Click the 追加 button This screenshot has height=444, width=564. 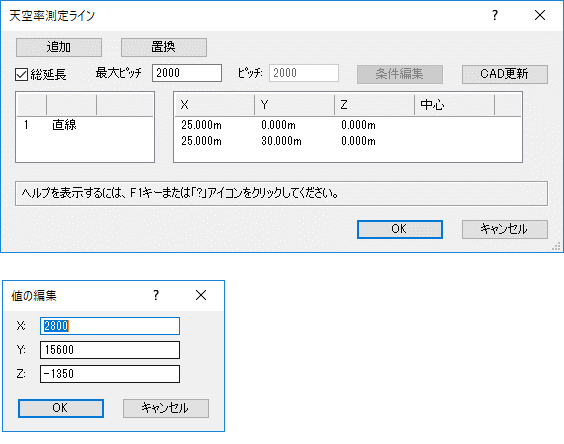(x=59, y=47)
